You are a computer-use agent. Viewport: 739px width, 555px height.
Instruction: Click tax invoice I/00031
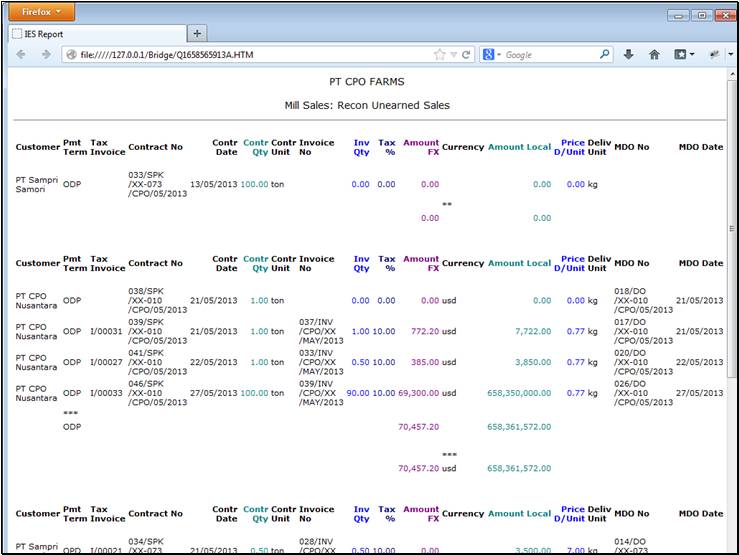(x=107, y=331)
